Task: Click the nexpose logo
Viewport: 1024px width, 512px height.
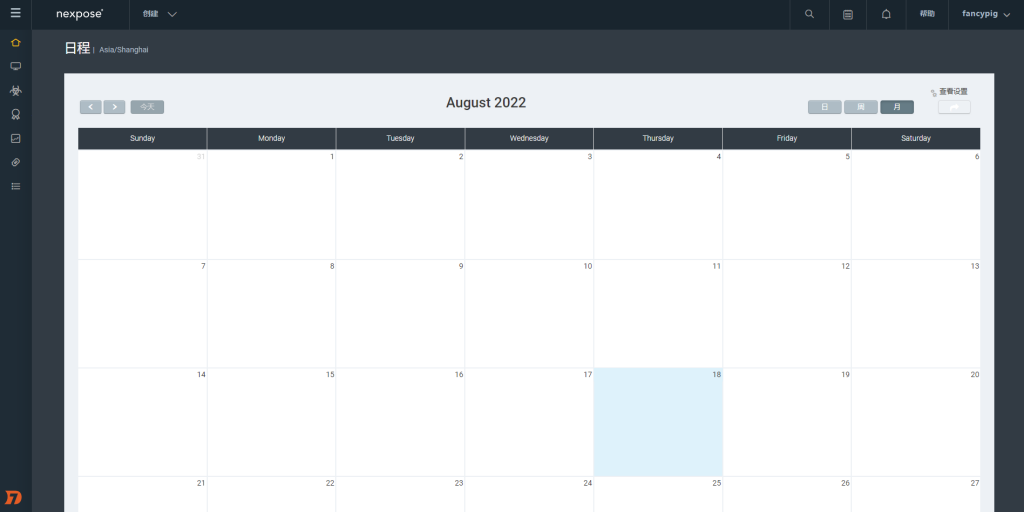Action: 80,14
